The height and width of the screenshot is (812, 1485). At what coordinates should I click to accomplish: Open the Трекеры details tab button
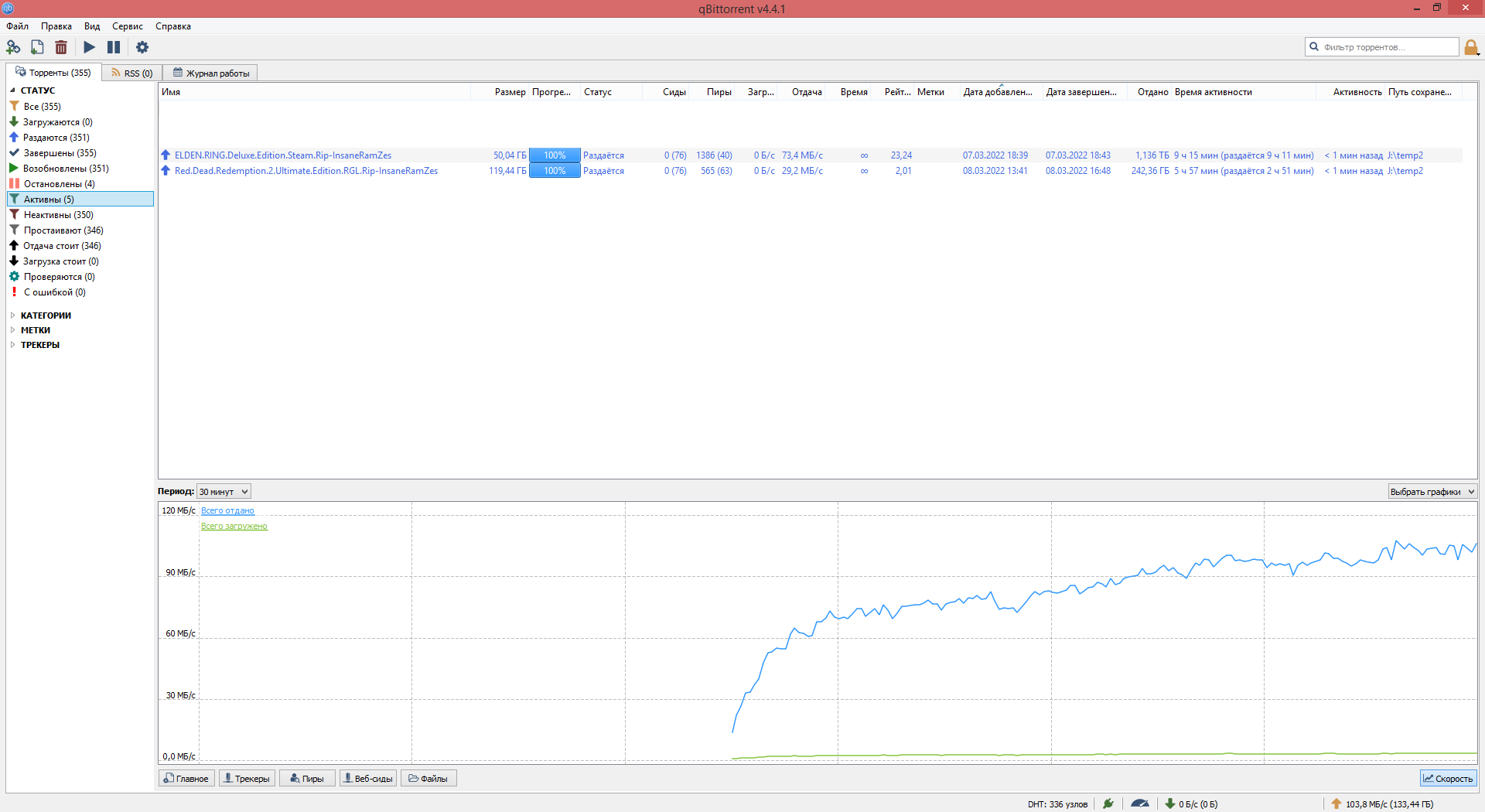[247, 779]
